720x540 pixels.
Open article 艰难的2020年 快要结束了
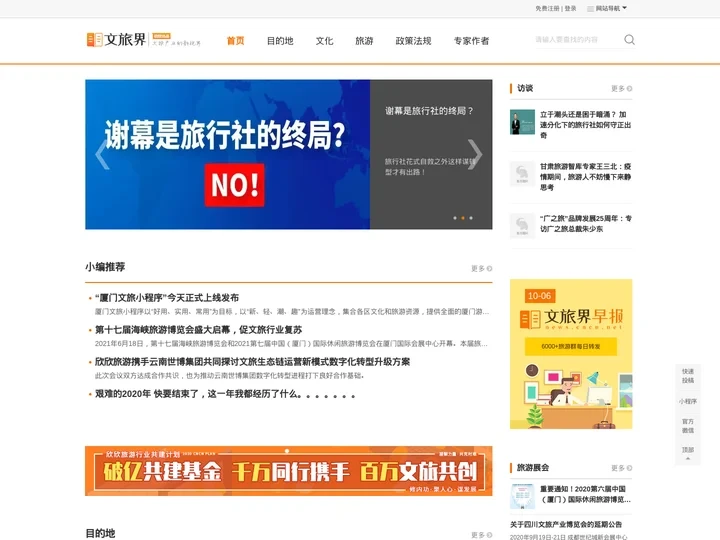225,394
